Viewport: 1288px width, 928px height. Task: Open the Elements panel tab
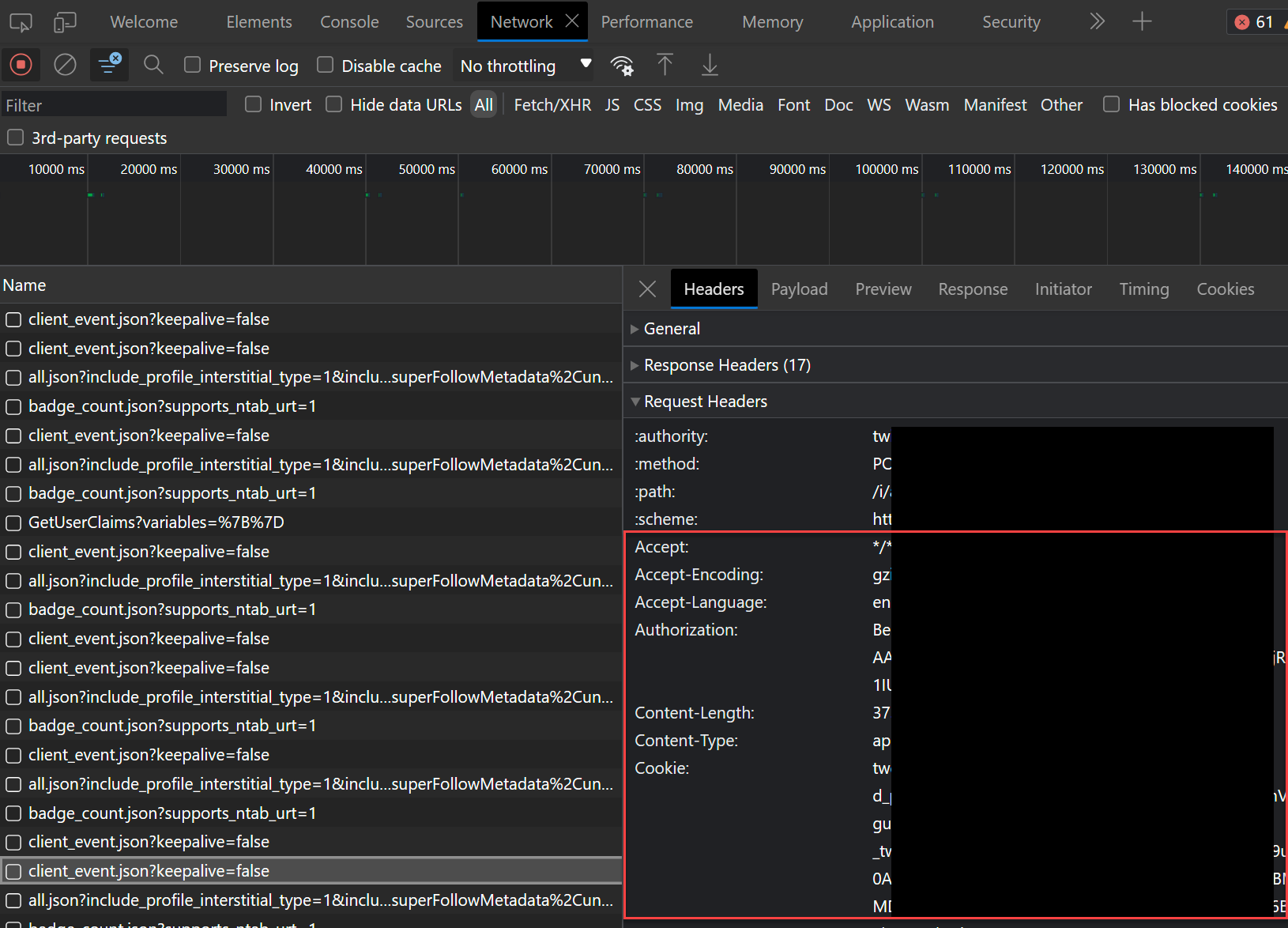(x=259, y=22)
